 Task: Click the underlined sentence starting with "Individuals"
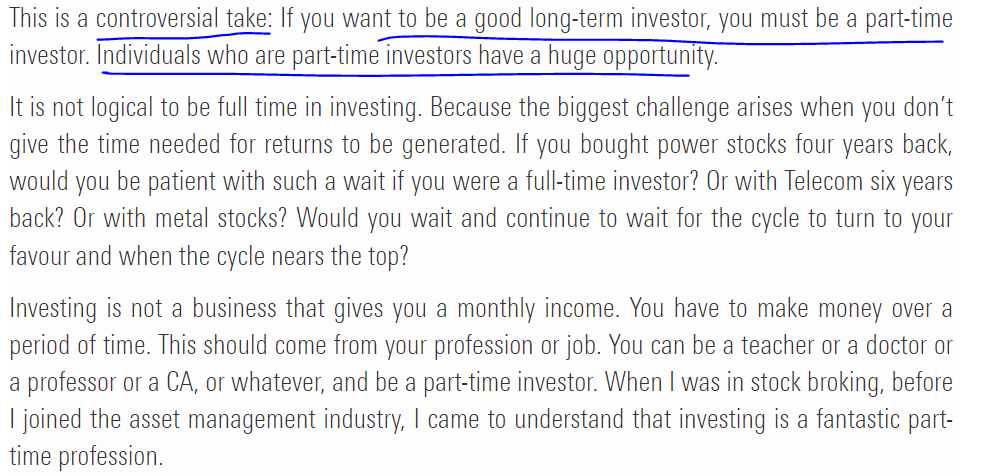coord(395,56)
